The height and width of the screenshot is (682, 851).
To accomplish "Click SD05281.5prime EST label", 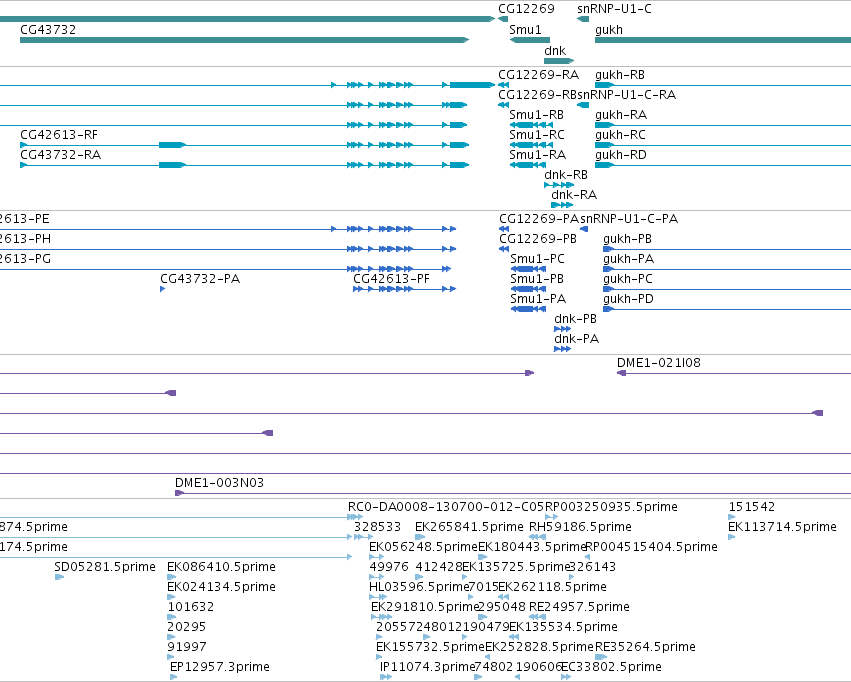I will click(105, 567).
